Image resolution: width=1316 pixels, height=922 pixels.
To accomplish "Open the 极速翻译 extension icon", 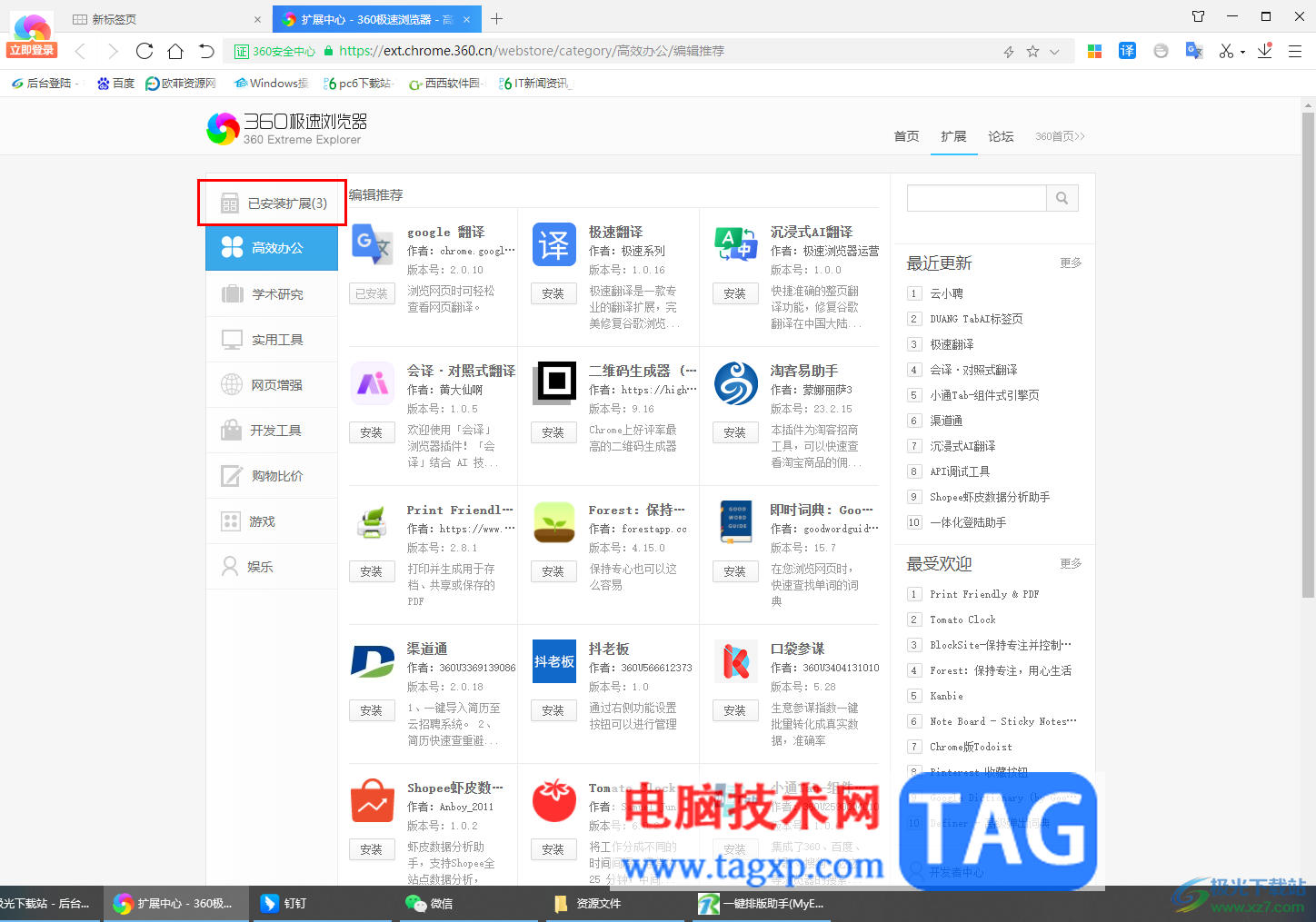I will (x=553, y=244).
